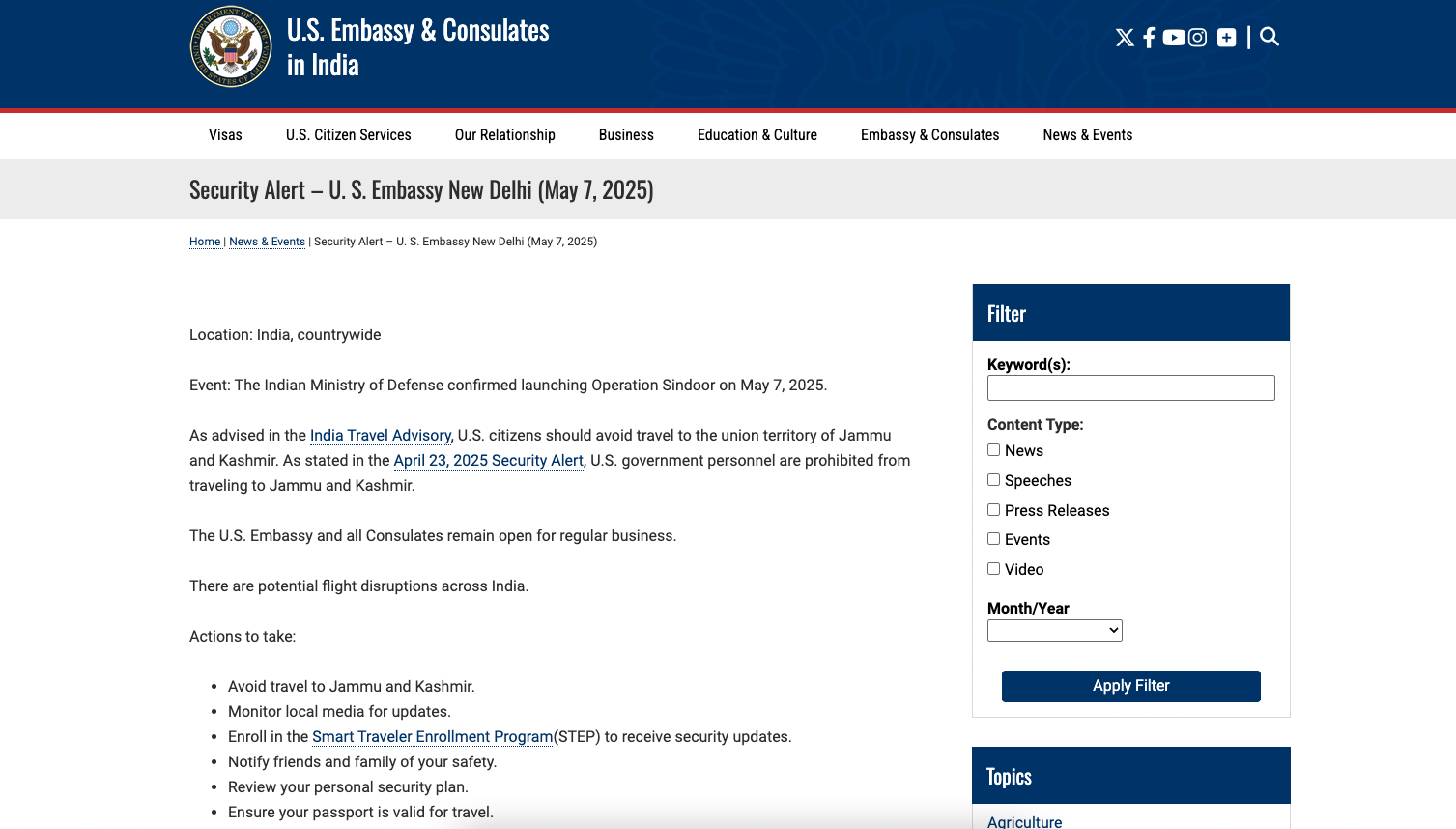Image resolution: width=1456 pixels, height=829 pixels.
Task: Open the Business menu
Action: [x=626, y=135]
